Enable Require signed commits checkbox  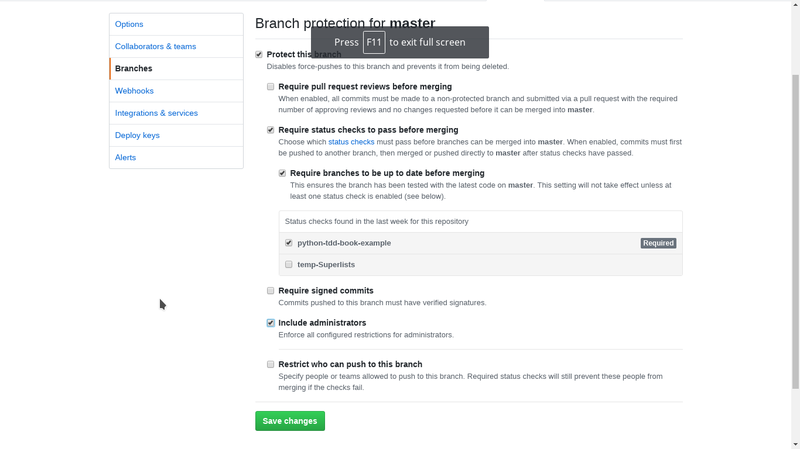pos(270,291)
